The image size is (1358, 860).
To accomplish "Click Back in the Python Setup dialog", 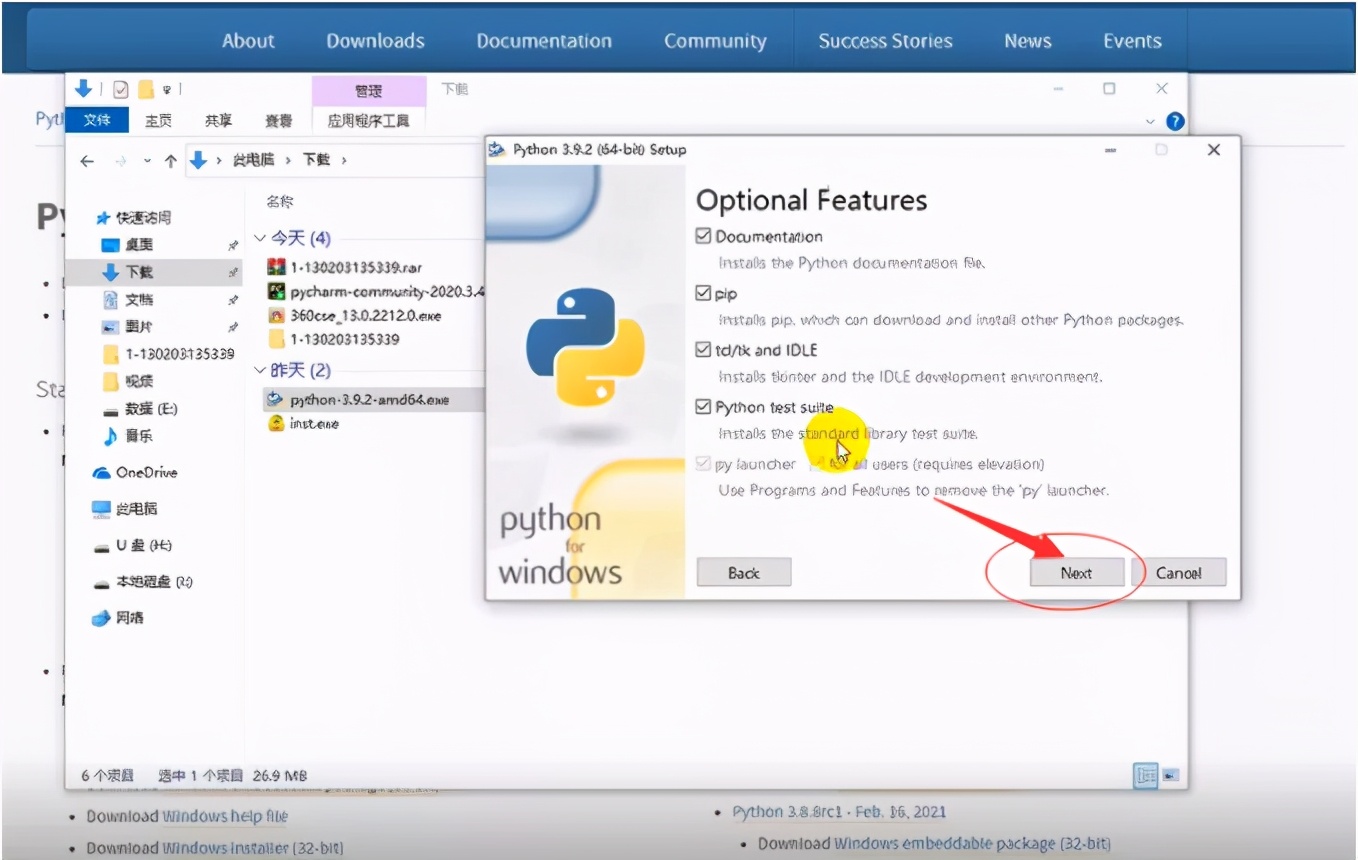I will click(x=744, y=573).
